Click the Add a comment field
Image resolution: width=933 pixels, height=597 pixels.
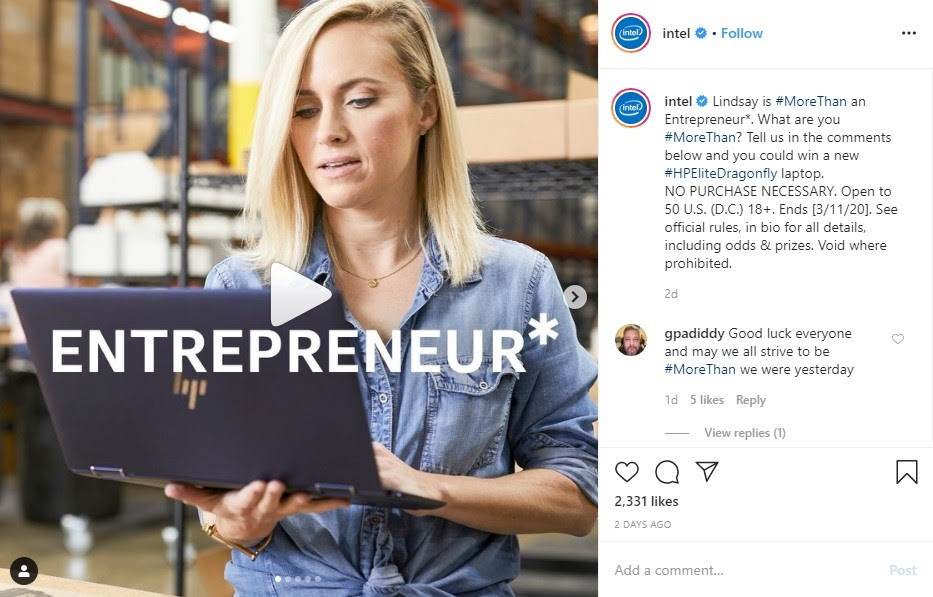pos(746,570)
